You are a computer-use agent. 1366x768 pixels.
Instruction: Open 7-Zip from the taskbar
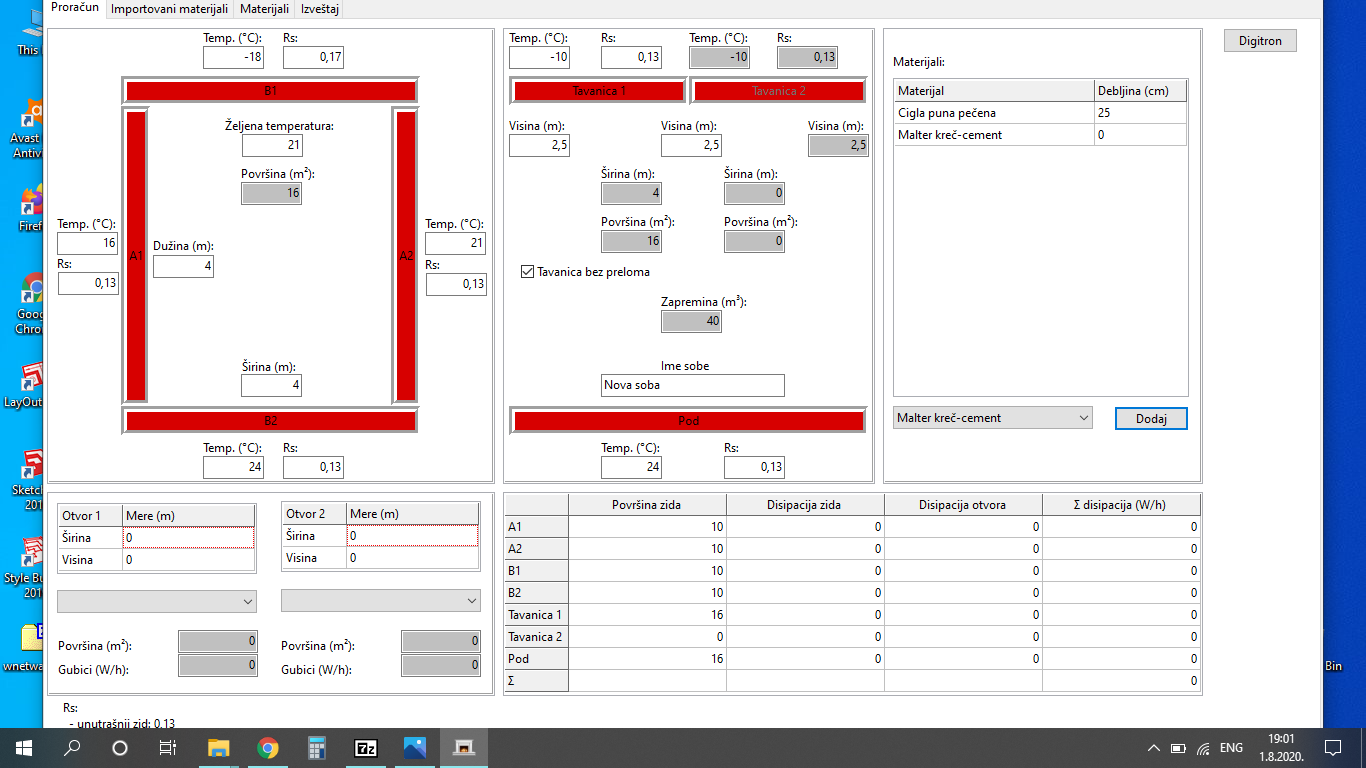[x=366, y=747]
